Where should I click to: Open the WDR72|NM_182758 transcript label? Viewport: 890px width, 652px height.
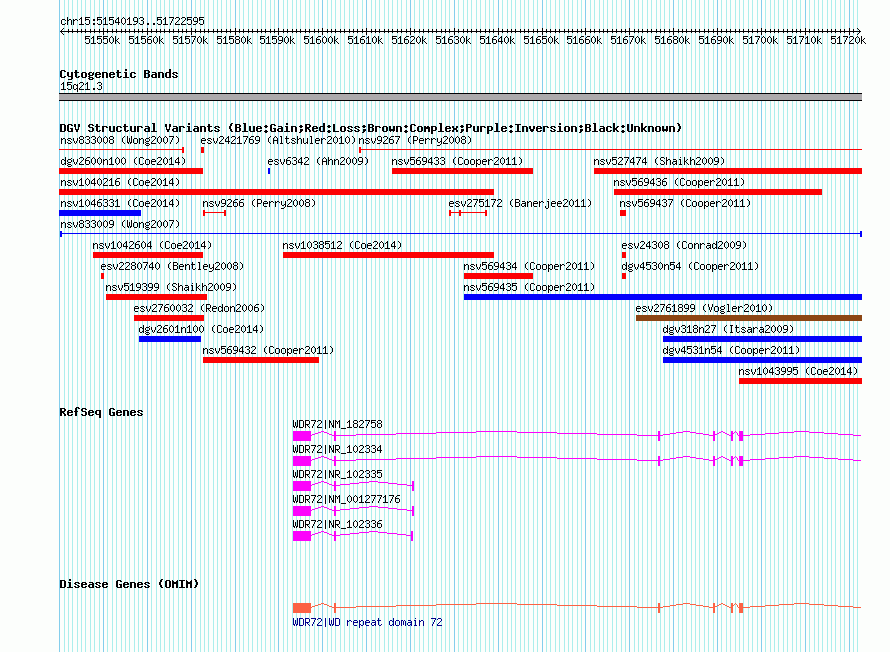(337, 424)
